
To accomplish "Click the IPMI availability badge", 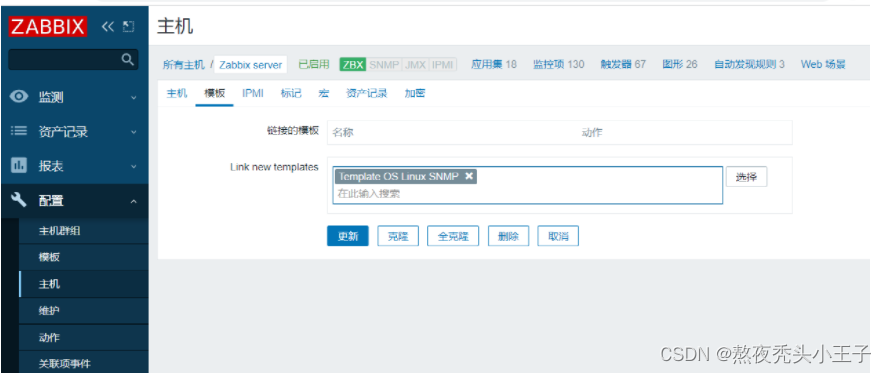I will [x=442, y=64].
